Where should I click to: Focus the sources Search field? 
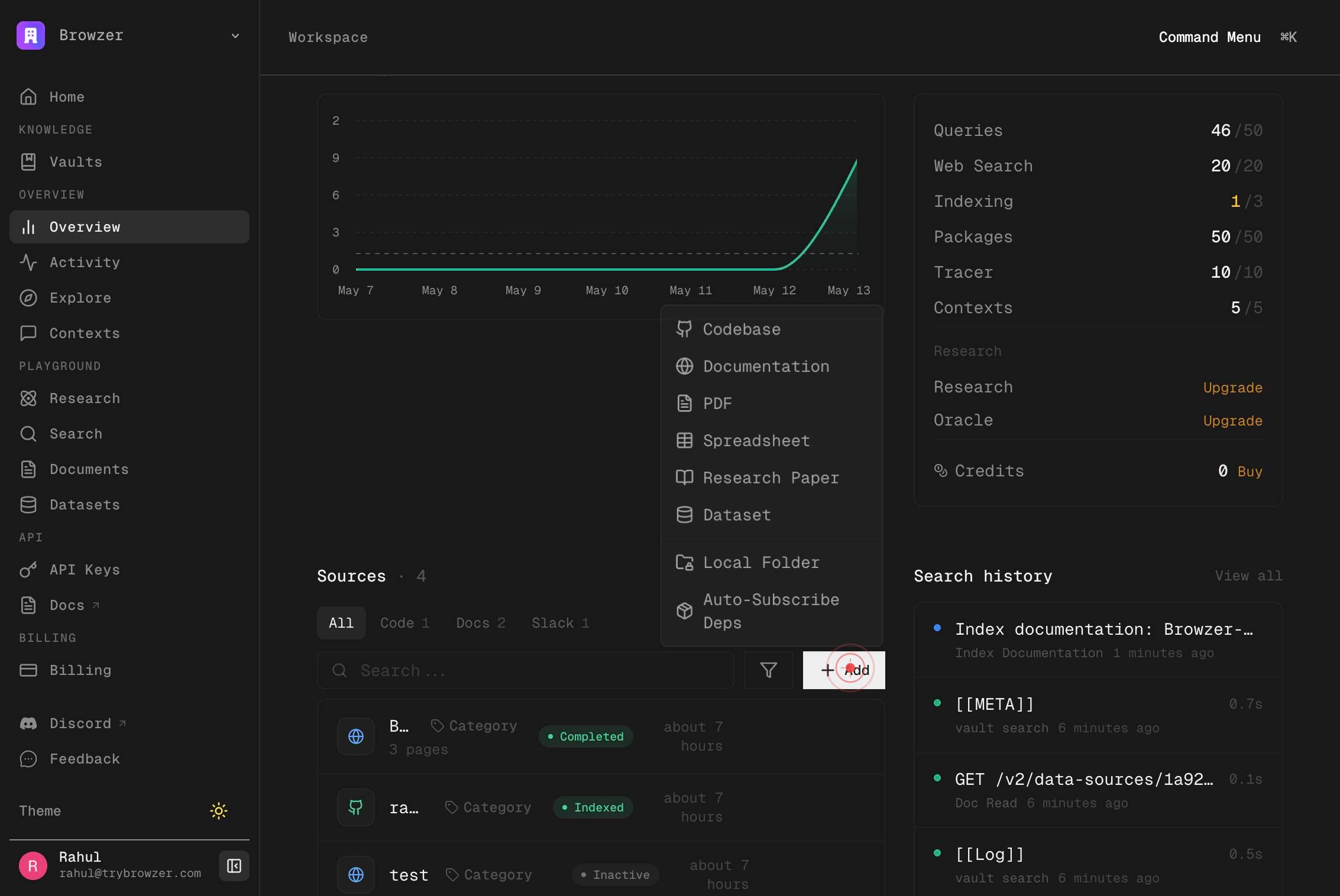pos(526,670)
